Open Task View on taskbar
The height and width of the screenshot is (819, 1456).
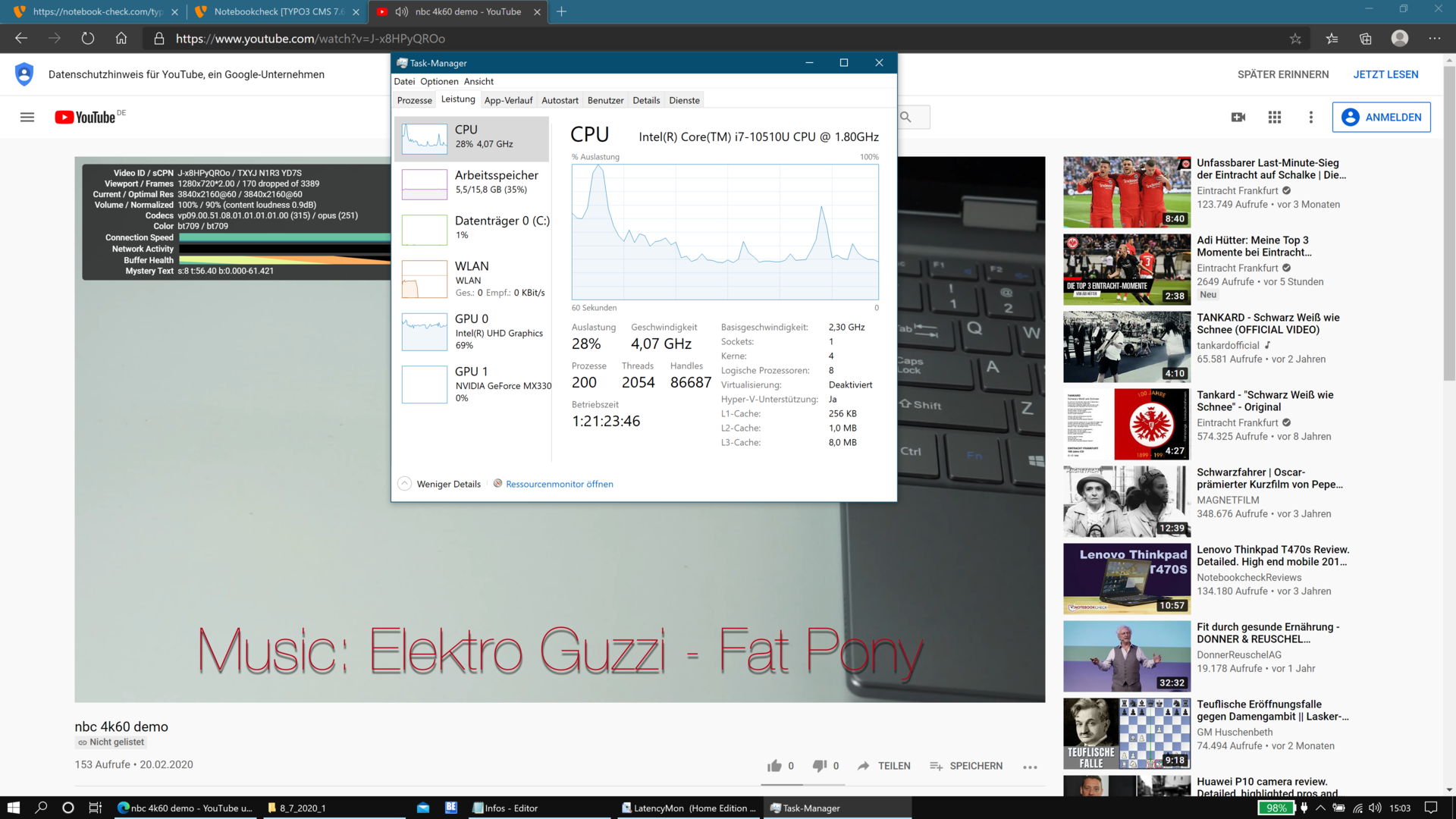click(96, 808)
